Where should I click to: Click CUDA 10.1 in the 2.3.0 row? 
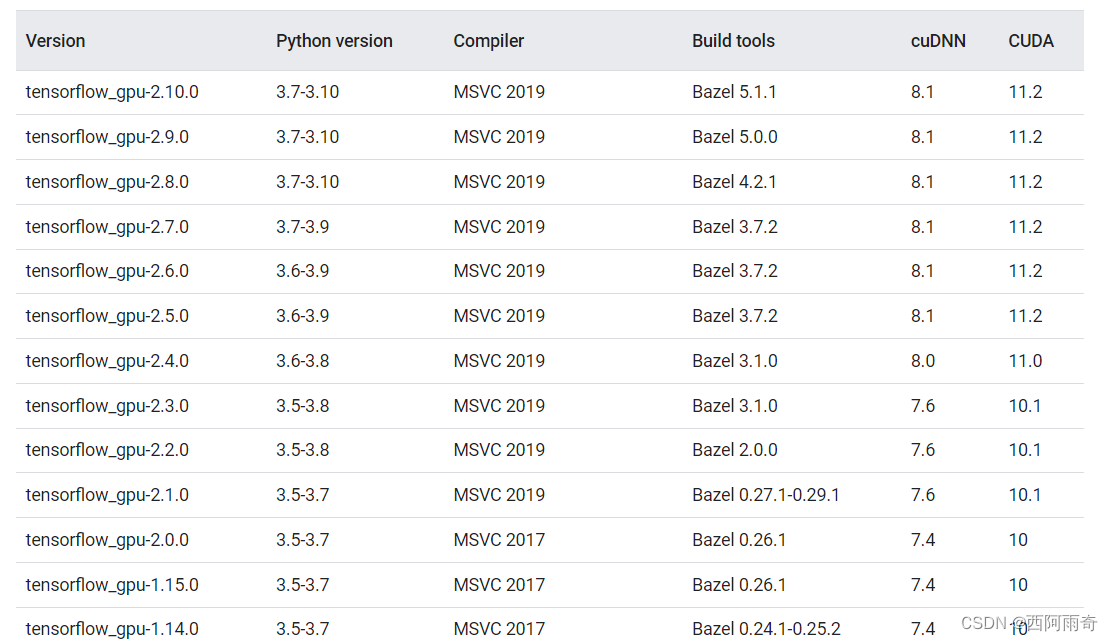point(1024,406)
